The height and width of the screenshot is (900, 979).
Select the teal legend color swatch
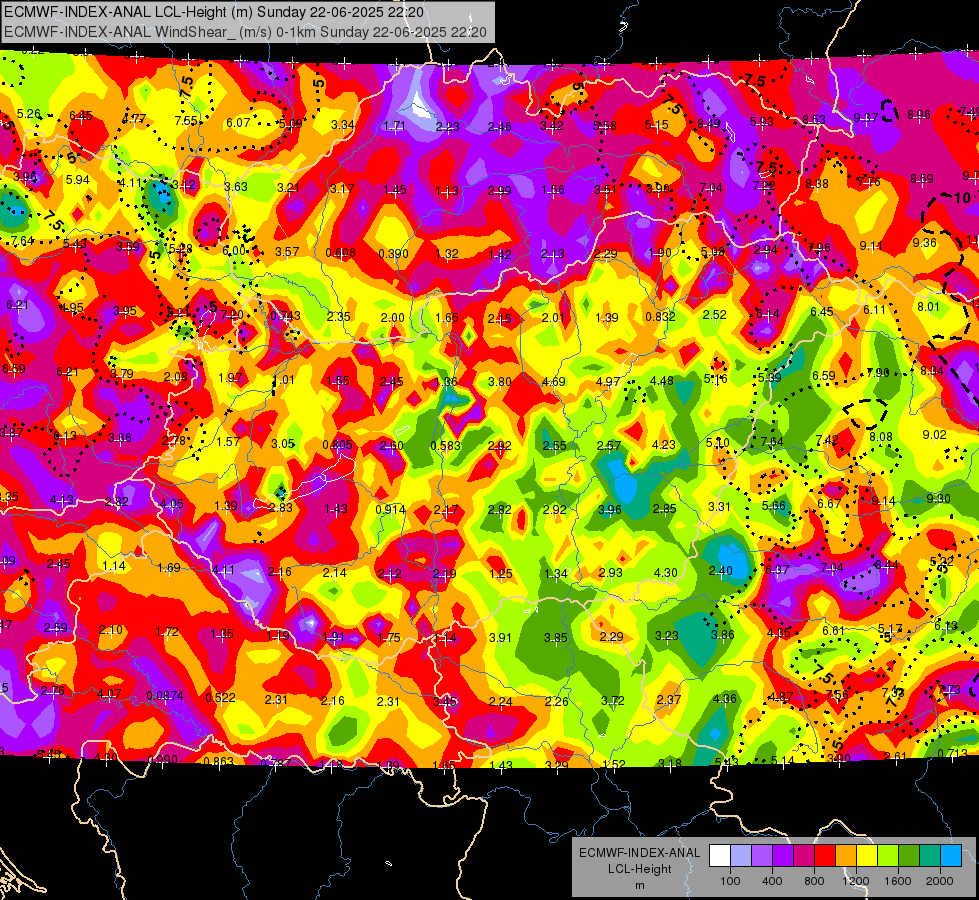pos(930,856)
